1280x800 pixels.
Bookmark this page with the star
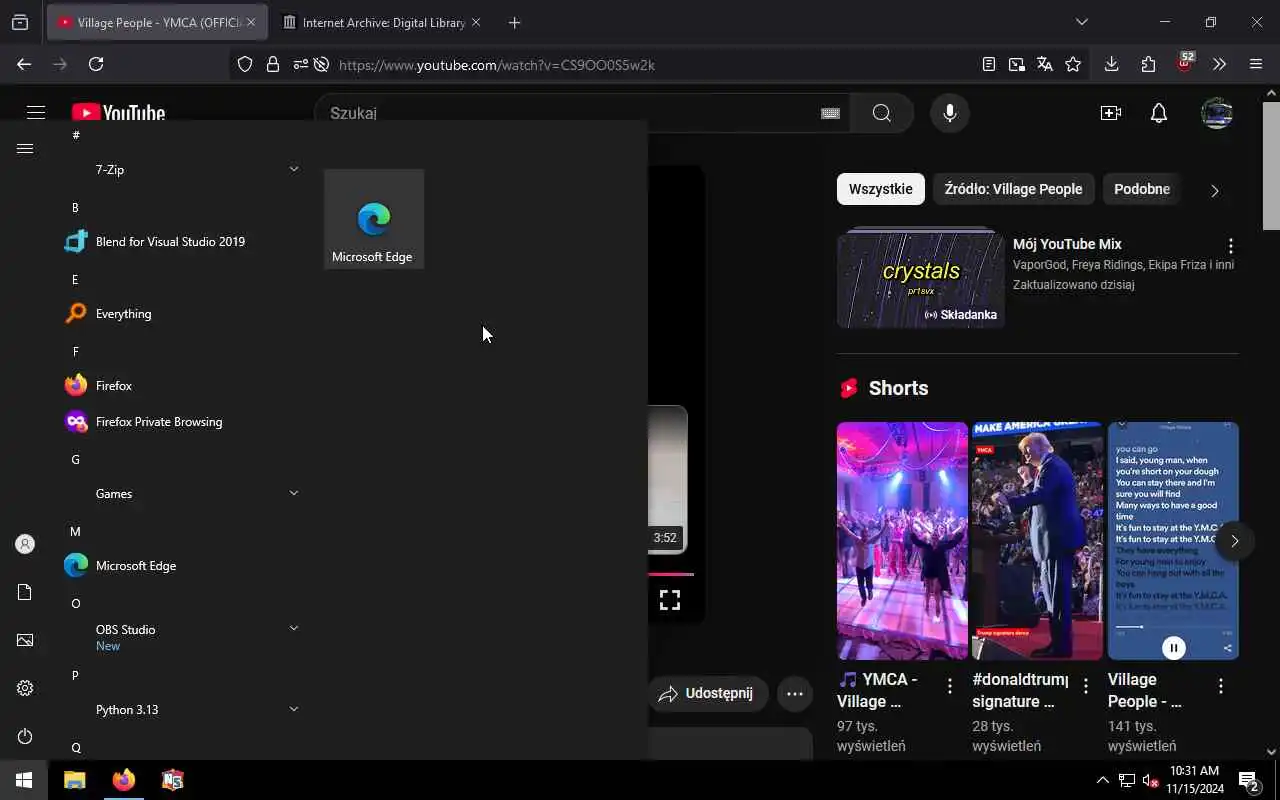[1073, 64]
